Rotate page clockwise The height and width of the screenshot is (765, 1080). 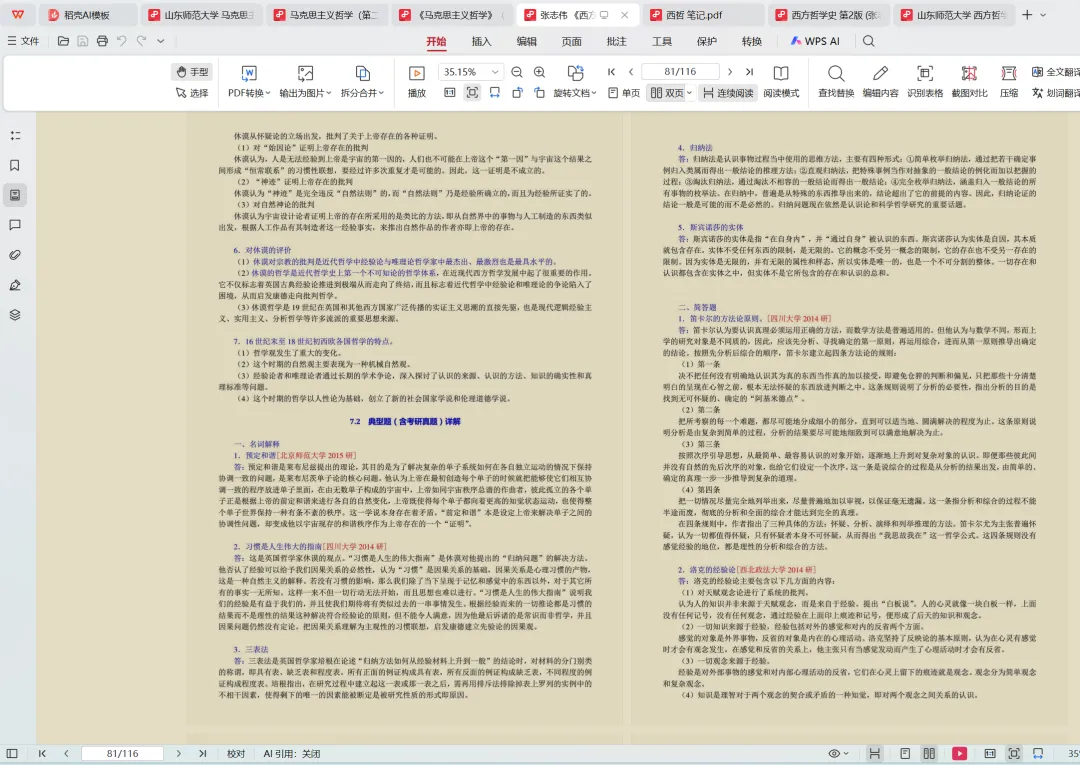539,92
